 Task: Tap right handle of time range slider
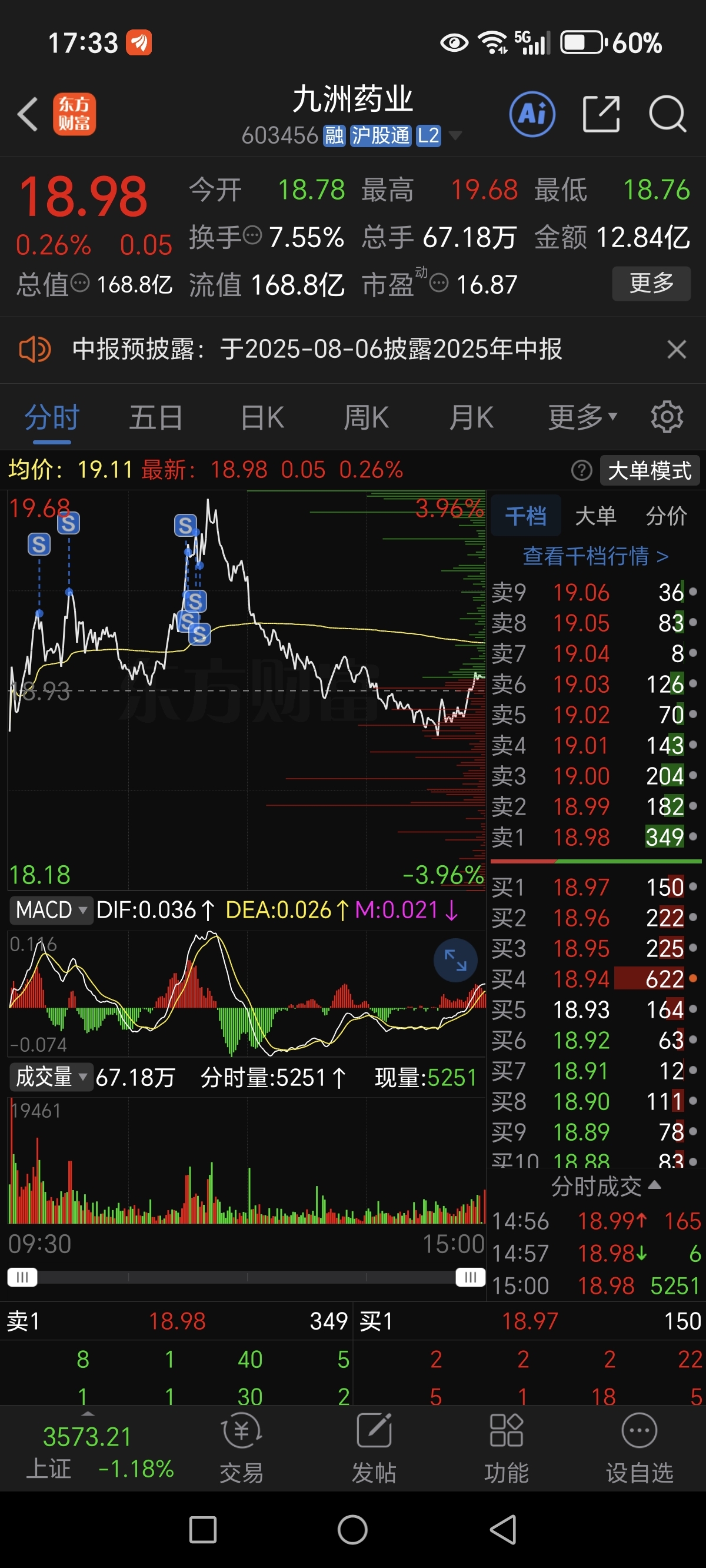coord(471,1277)
